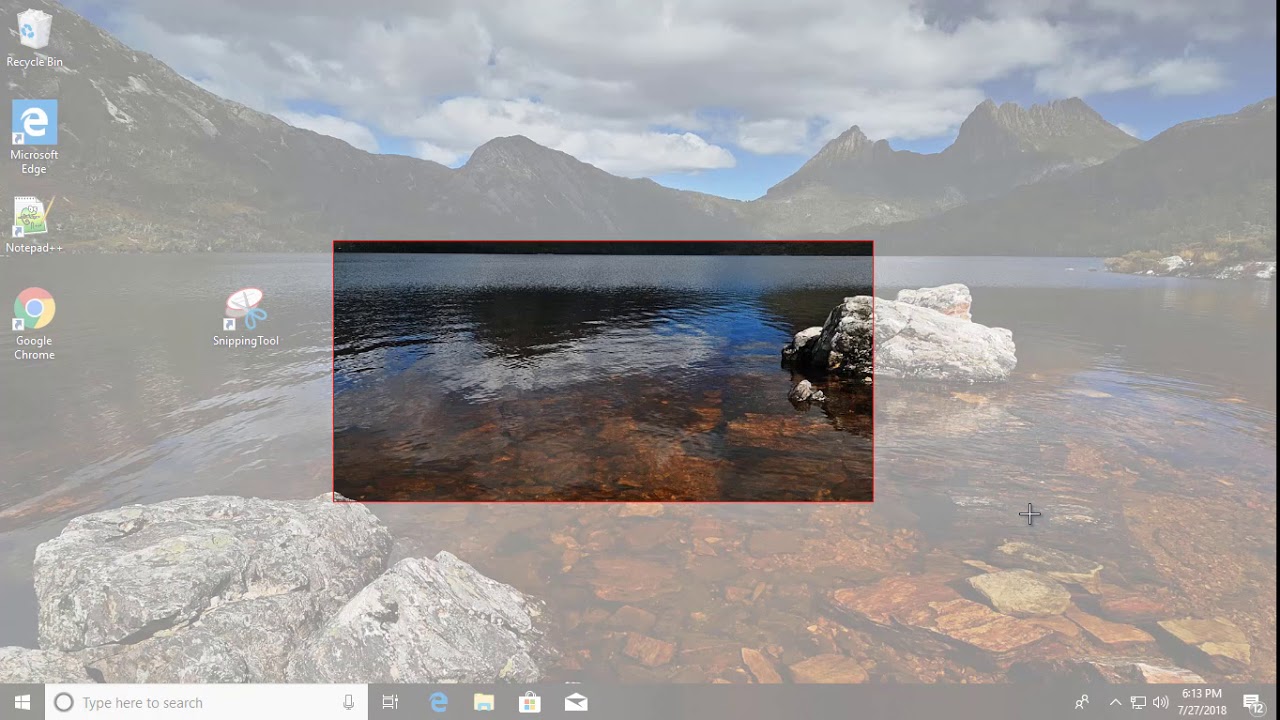The height and width of the screenshot is (720, 1280).
Task: Open the Windows Start menu
Action: tap(22, 703)
